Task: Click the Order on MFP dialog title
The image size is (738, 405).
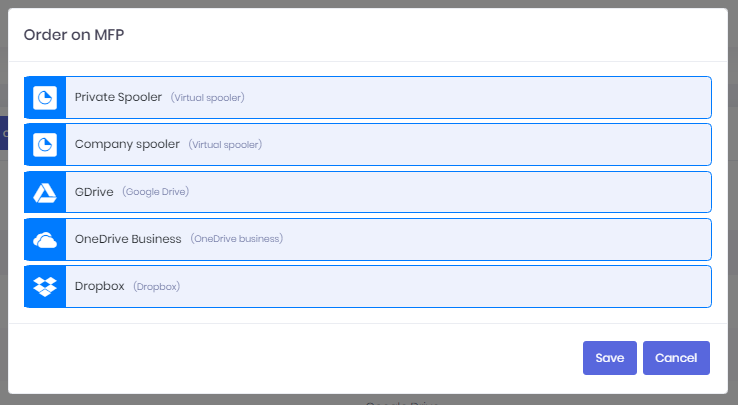Action: pos(74,35)
